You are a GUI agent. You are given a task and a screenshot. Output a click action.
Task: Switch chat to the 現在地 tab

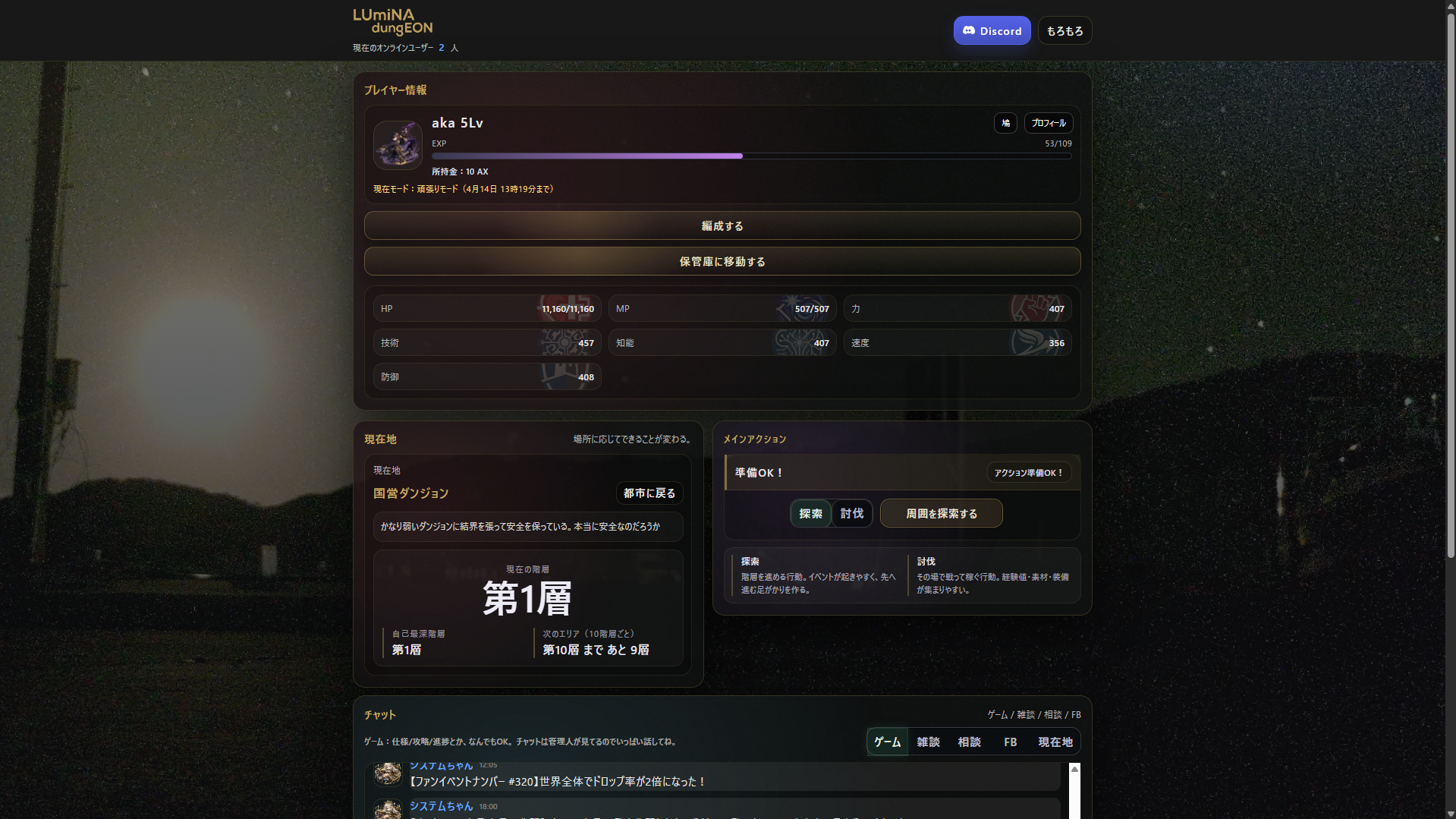click(1055, 742)
